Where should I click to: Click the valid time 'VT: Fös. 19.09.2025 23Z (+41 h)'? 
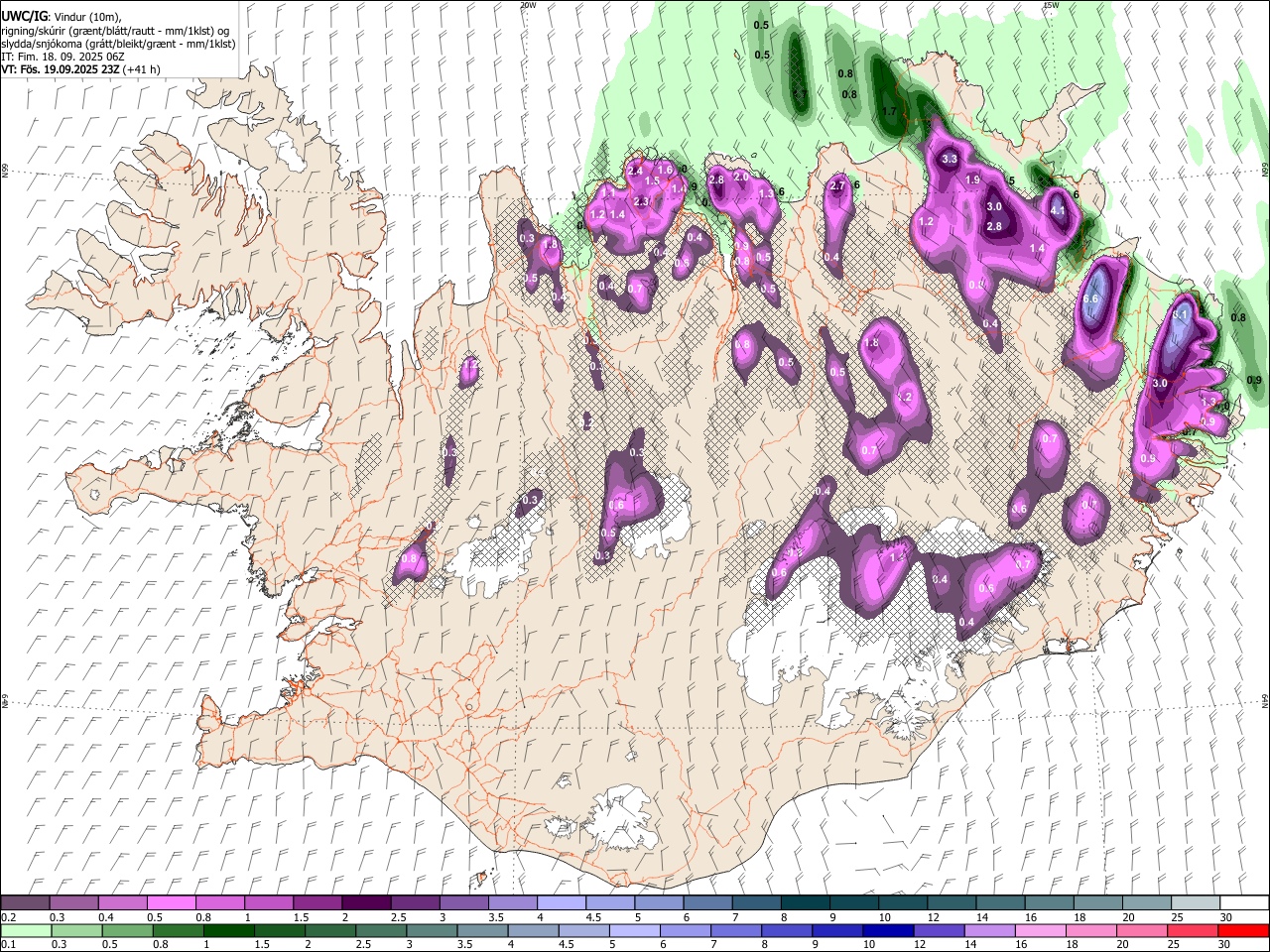coord(80,69)
